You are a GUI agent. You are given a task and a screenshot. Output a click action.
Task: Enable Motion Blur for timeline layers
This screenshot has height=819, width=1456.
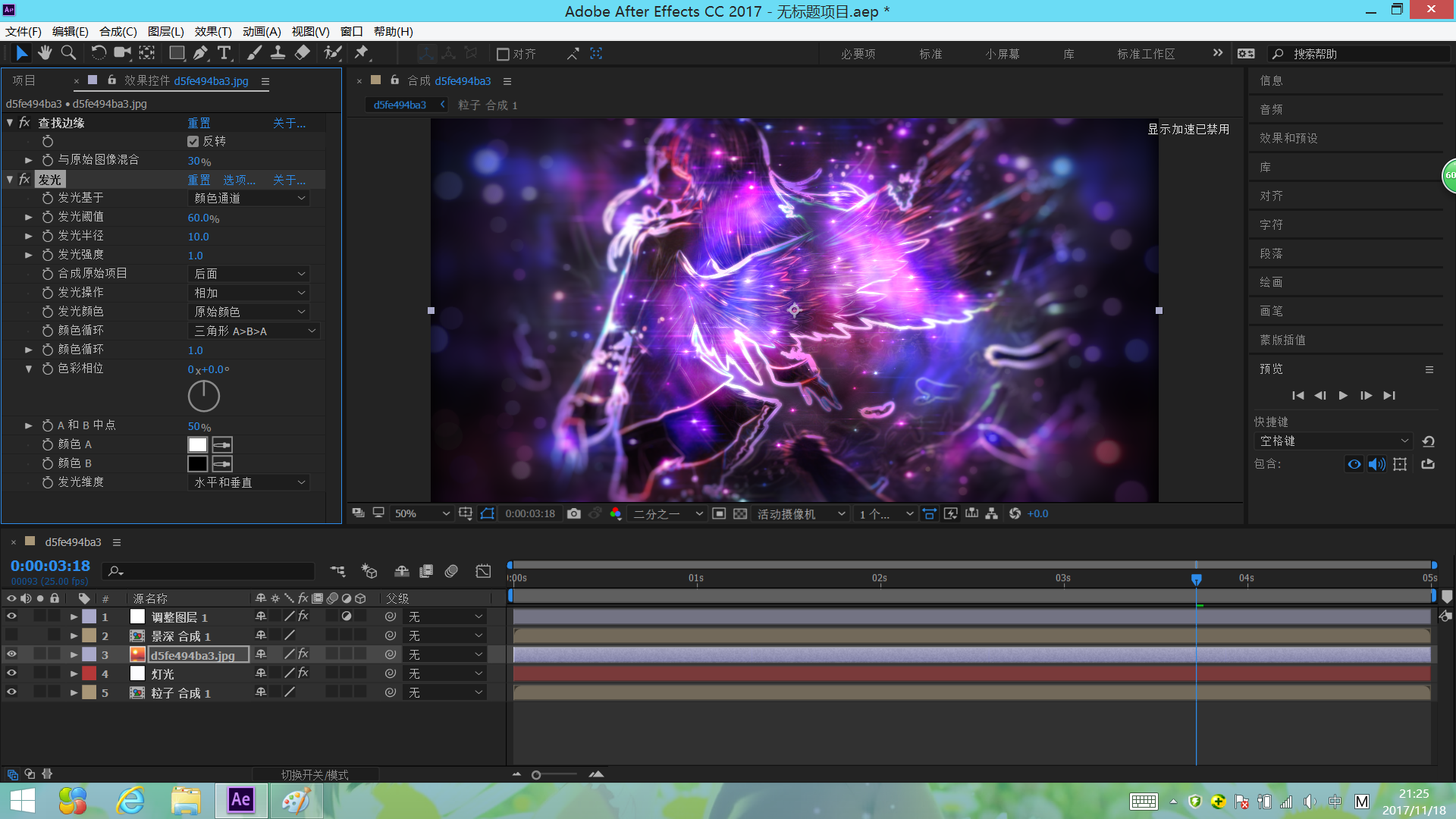451,571
